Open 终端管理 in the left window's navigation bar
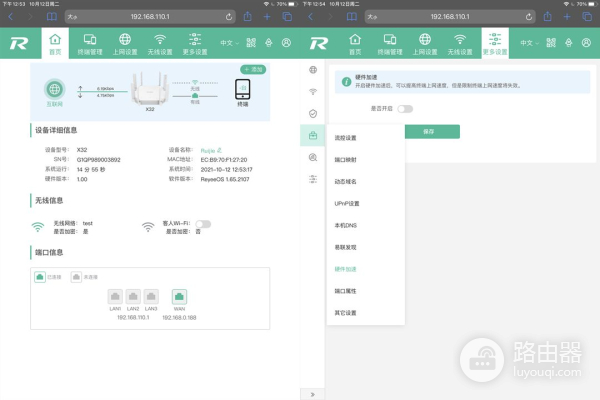The image size is (600, 400). [90, 44]
